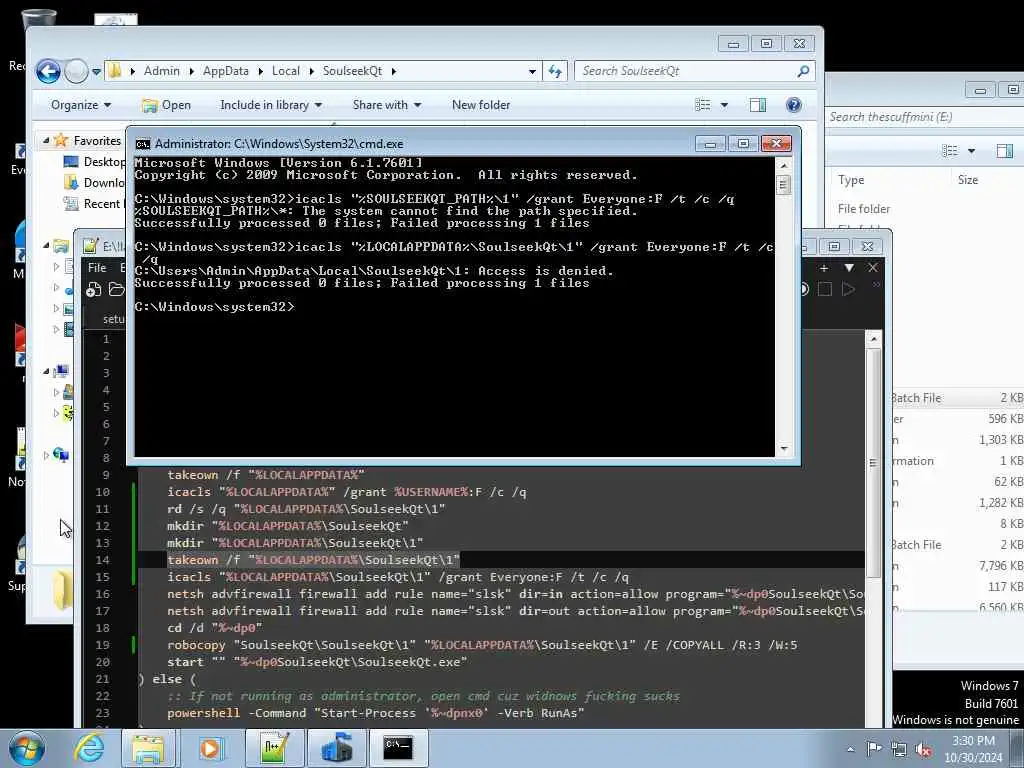The width and height of the screenshot is (1024, 768).
Task: Toggle the preview pane in the SoulseekQt window
Action: coord(758,105)
